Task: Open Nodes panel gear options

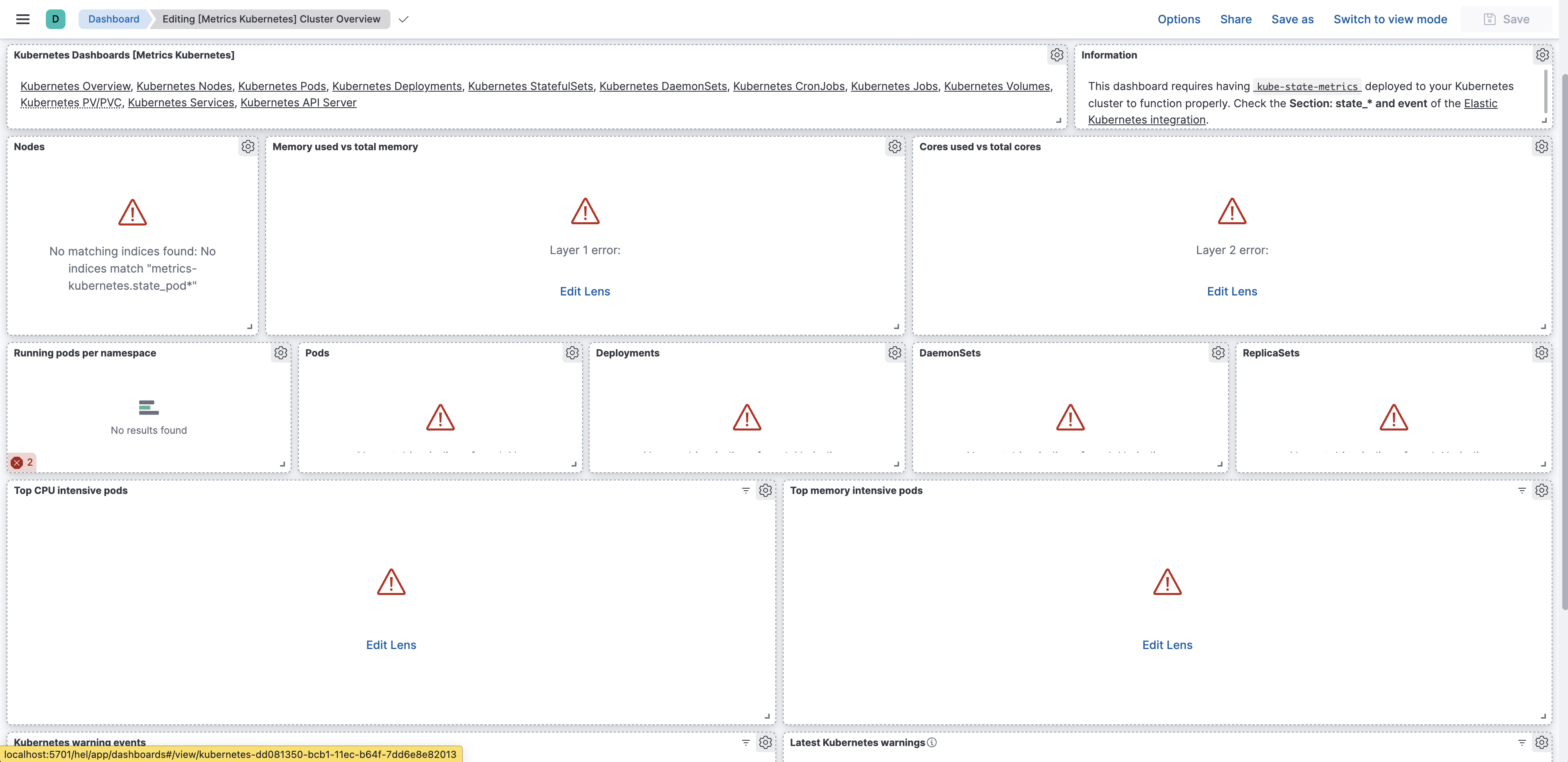Action: pos(248,147)
